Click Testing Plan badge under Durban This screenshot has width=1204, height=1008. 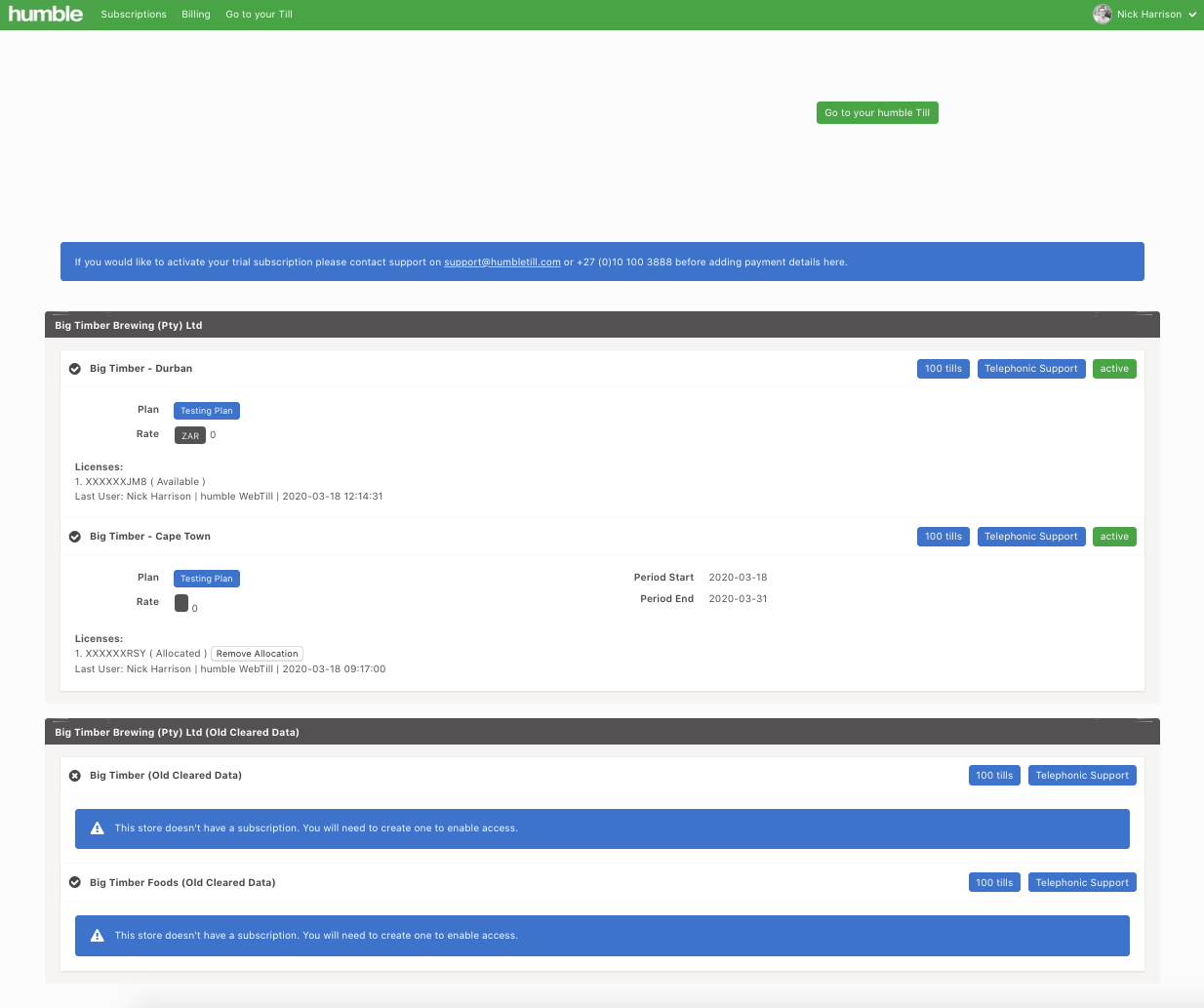coord(207,411)
